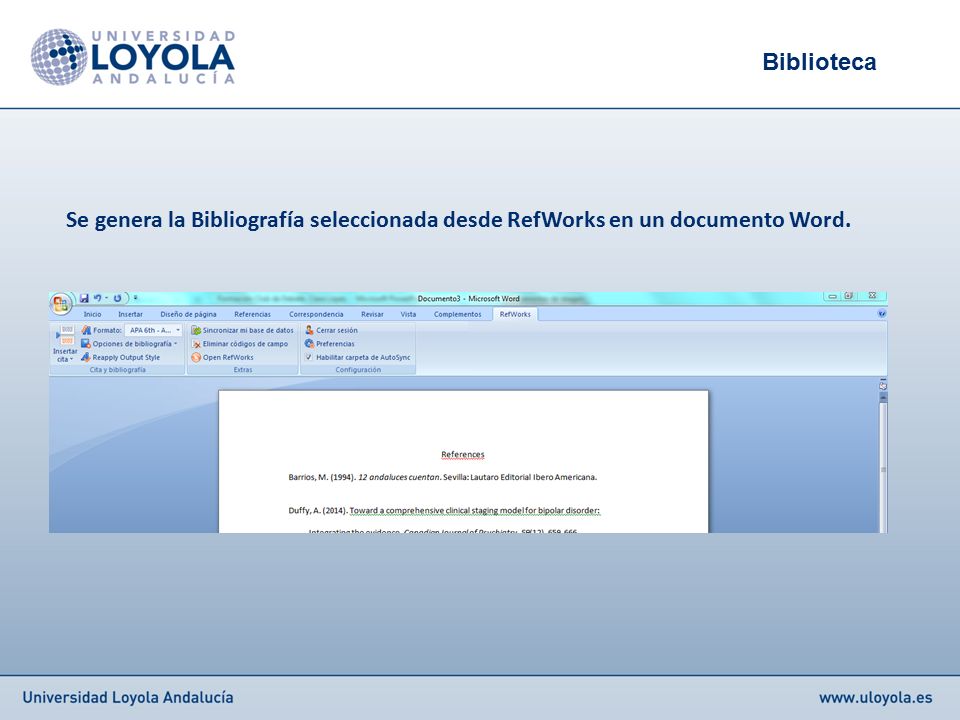Click the Open RefWorks icon
The image size is (960, 720).
(196, 357)
